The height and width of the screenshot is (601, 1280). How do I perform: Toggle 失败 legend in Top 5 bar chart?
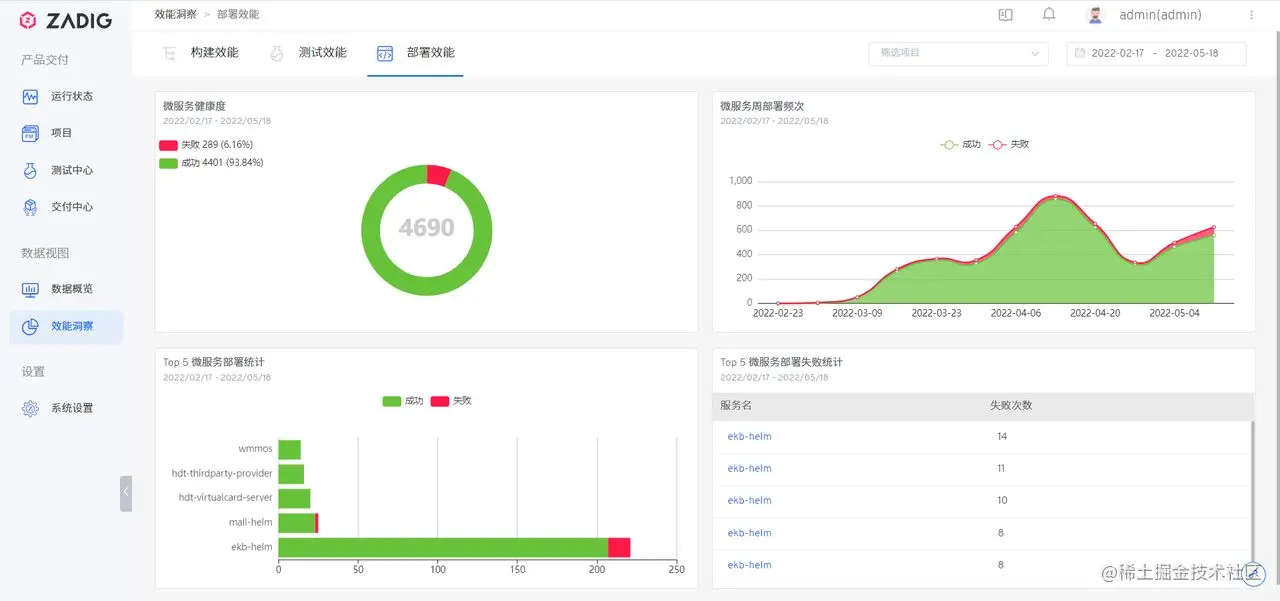click(451, 401)
